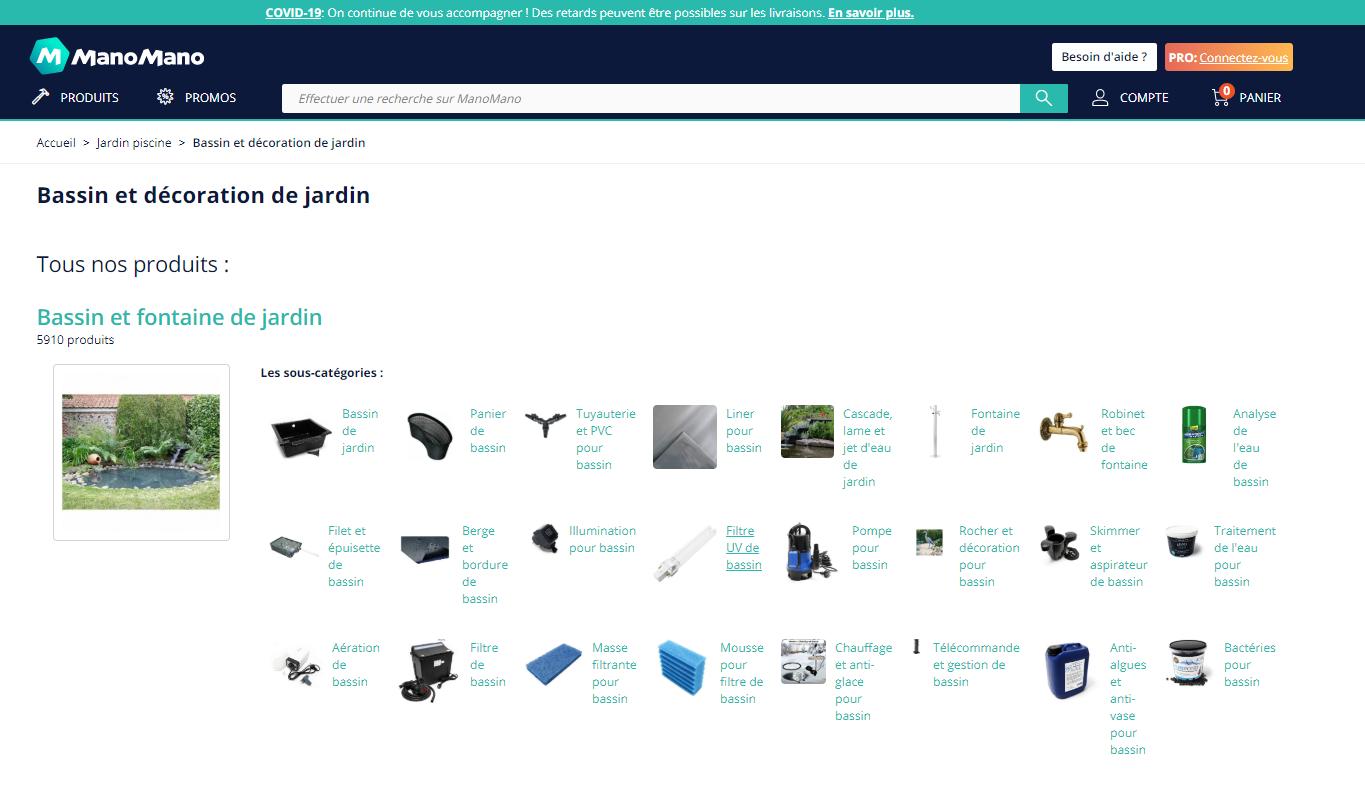This screenshot has width=1365, height=789.
Task: Click the Bassin de jardin black basin image
Action: [301, 437]
